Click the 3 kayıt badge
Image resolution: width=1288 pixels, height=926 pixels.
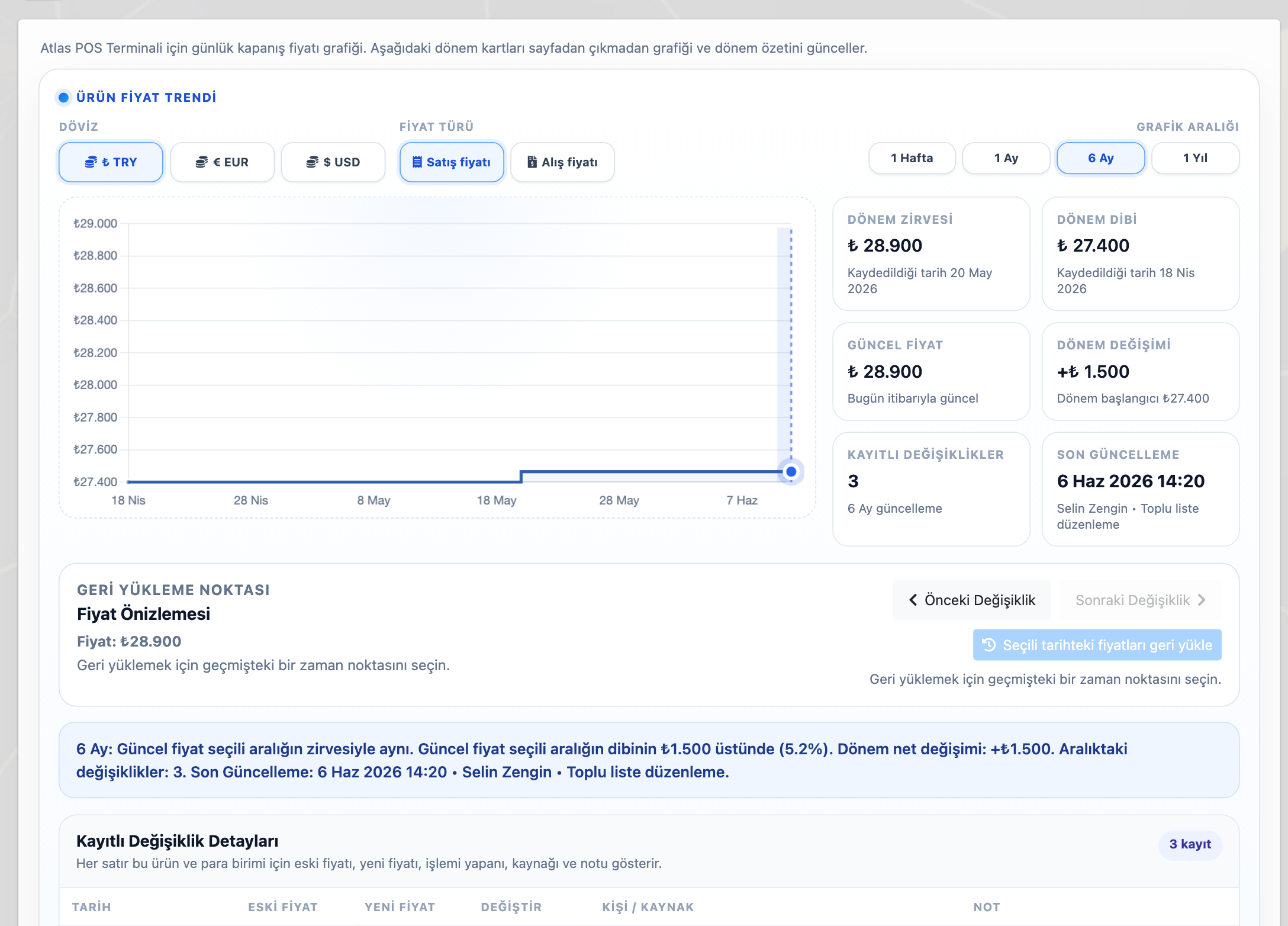point(1190,844)
